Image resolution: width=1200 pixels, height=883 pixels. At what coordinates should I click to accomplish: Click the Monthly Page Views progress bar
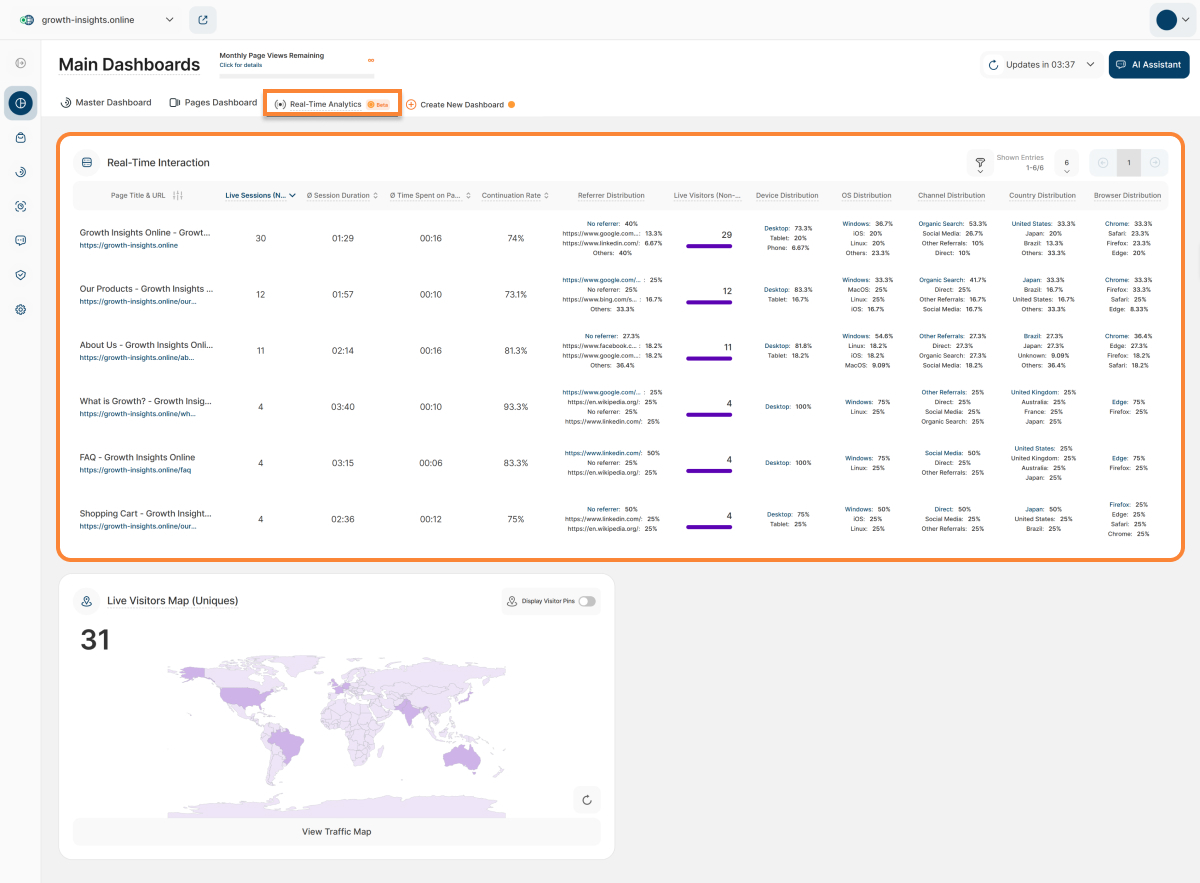(296, 75)
